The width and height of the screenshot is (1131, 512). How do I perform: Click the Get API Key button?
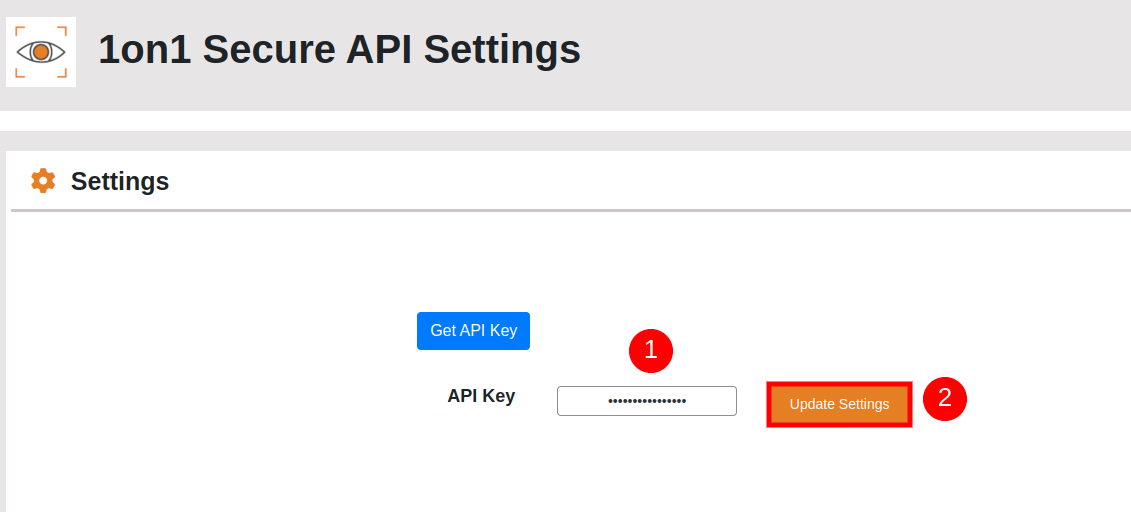[x=473, y=331]
